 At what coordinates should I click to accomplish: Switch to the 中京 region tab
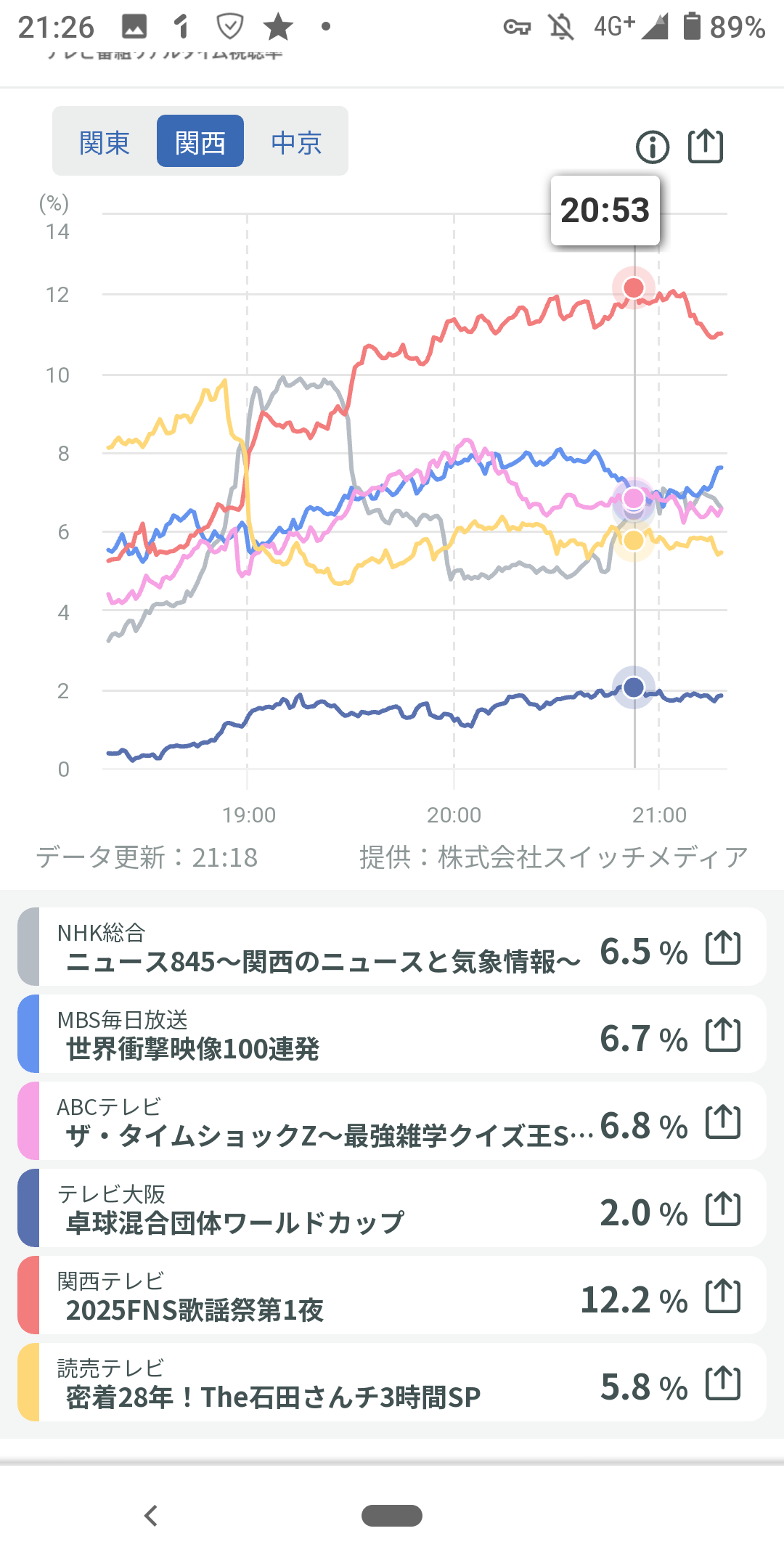coord(296,142)
